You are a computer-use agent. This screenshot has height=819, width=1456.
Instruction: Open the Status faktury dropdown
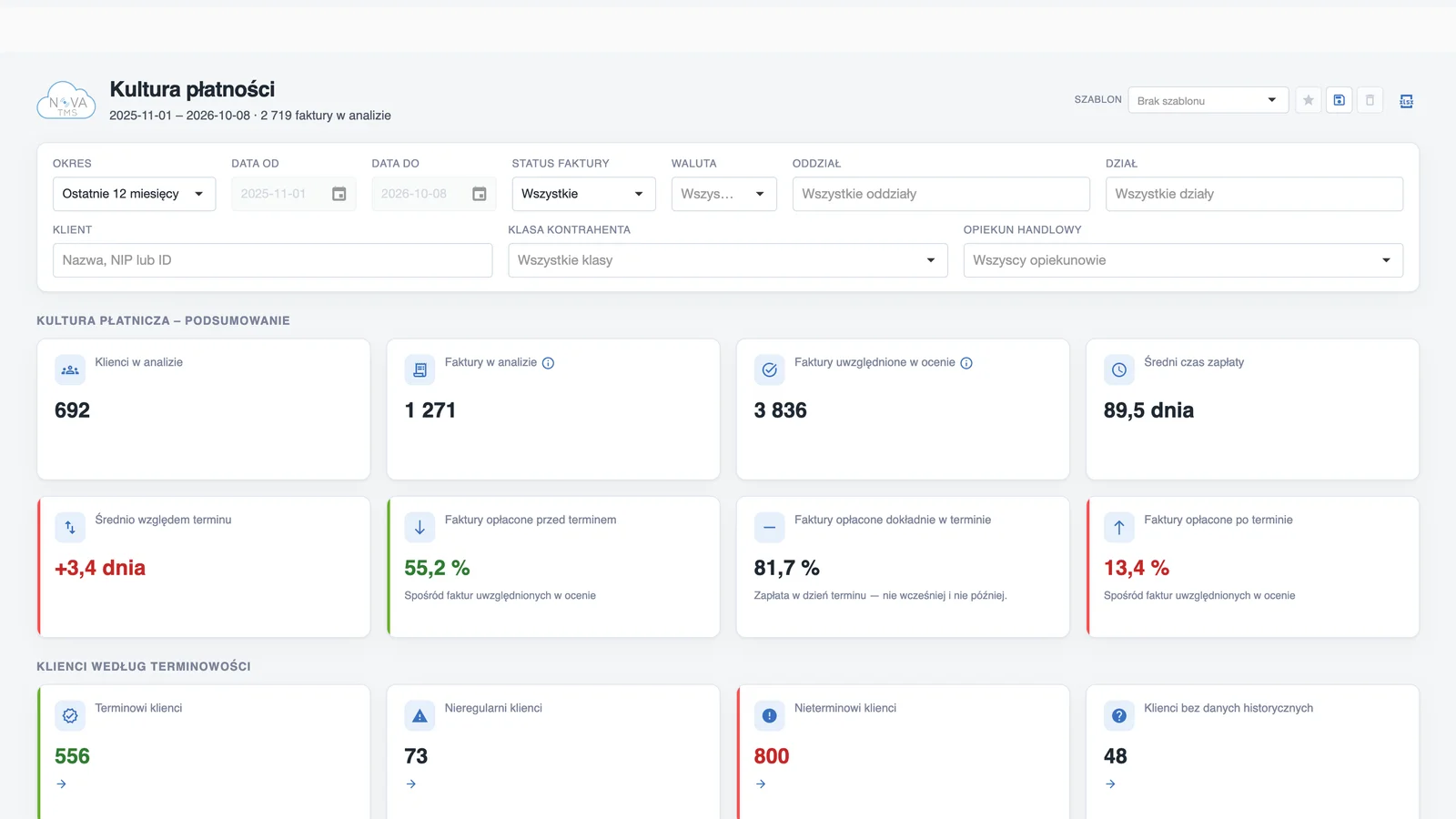(x=583, y=194)
